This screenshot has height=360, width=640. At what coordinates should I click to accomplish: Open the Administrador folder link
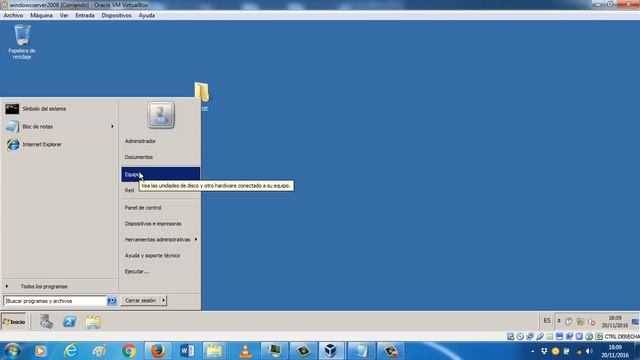[x=140, y=141]
